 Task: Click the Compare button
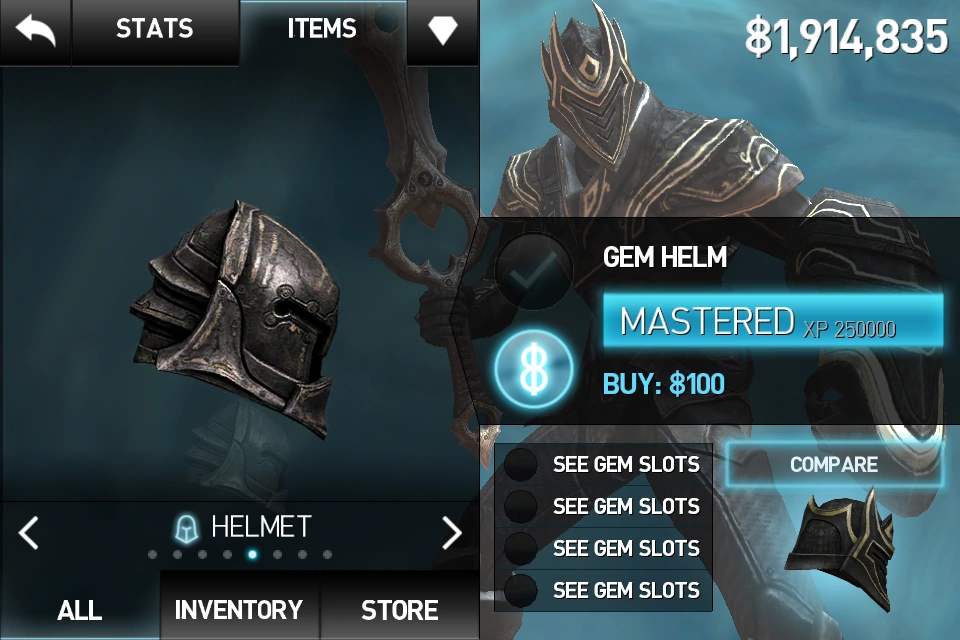(834, 465)
